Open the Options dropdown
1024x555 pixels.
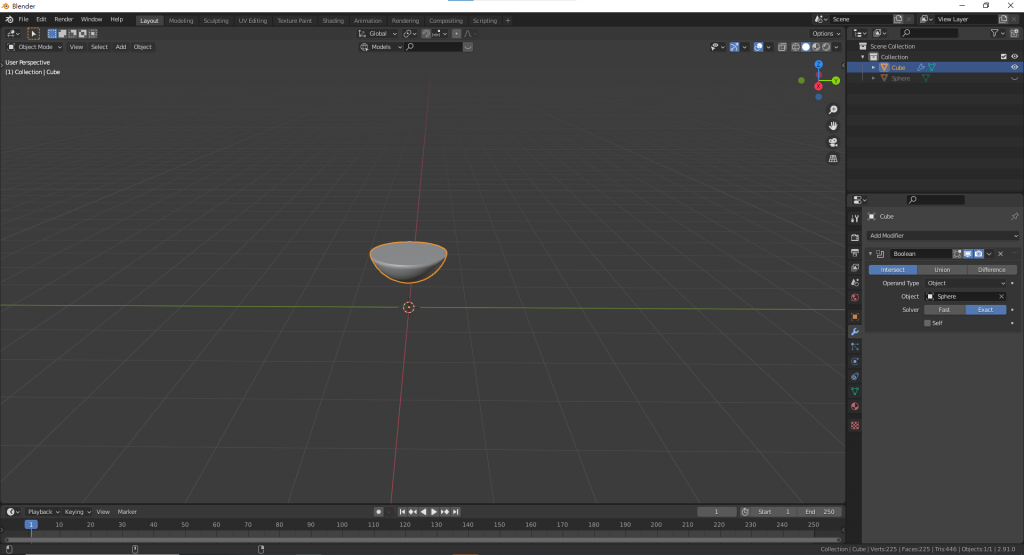pos(825,34)
